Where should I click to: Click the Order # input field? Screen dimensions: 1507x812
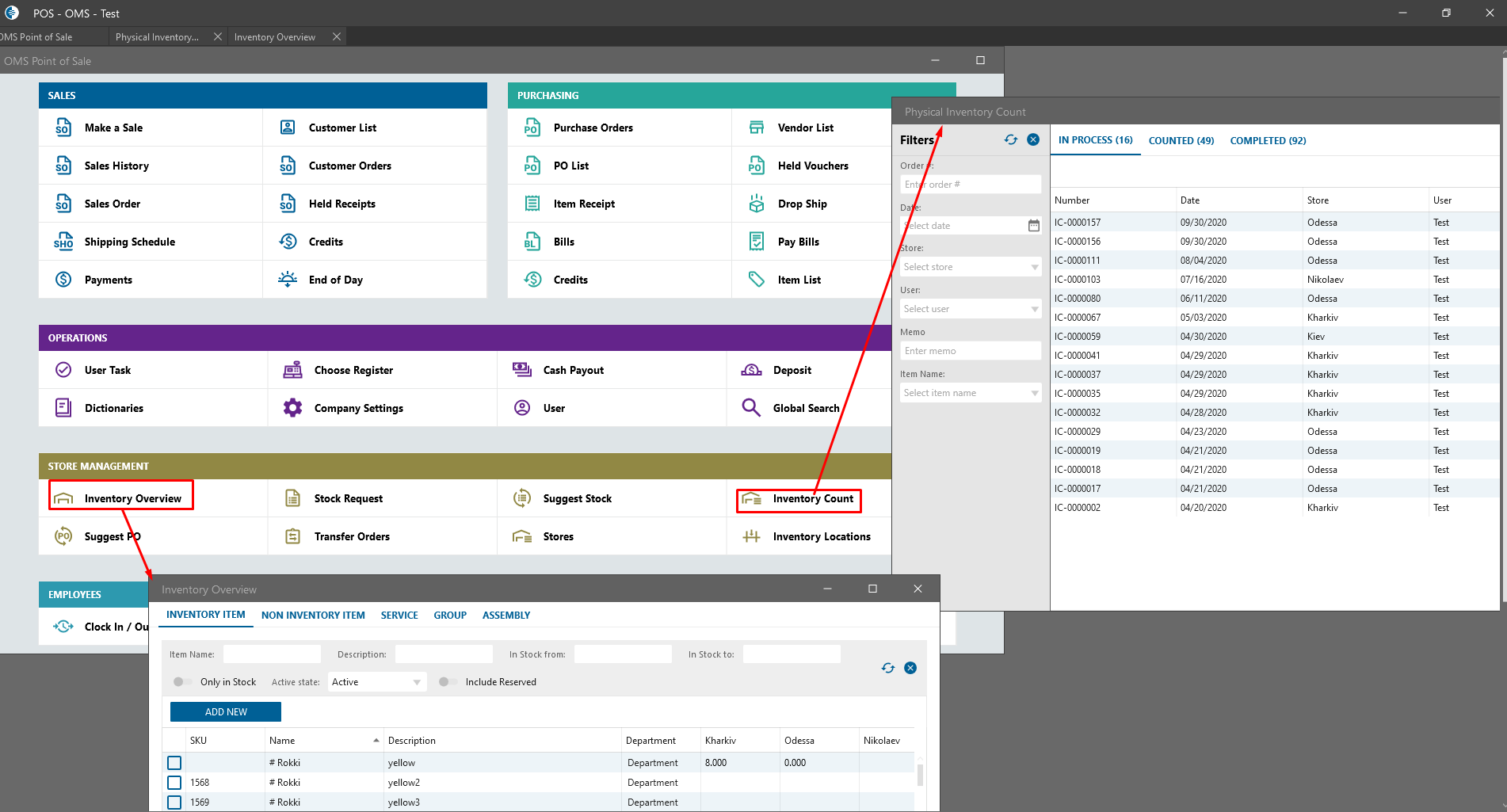pyautogui.click(x=971, y=185)
